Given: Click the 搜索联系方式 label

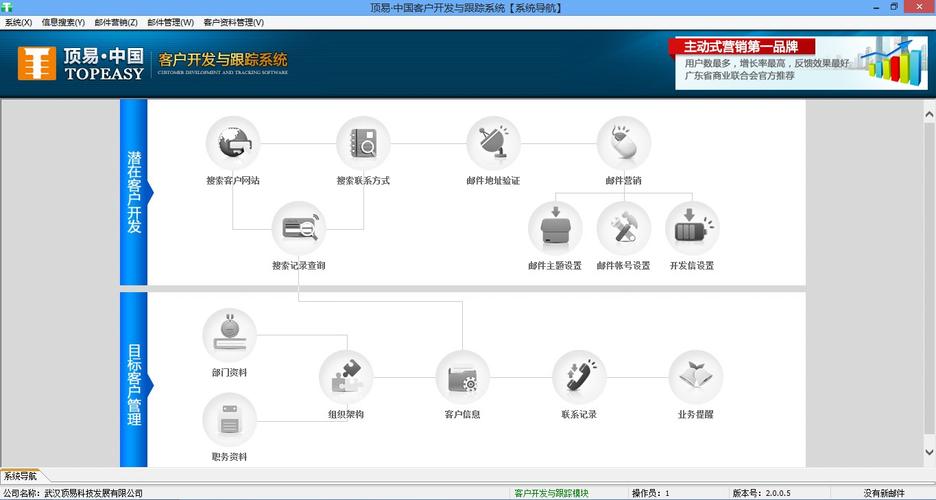Looking at the screenshot, I should click(363, 180).
